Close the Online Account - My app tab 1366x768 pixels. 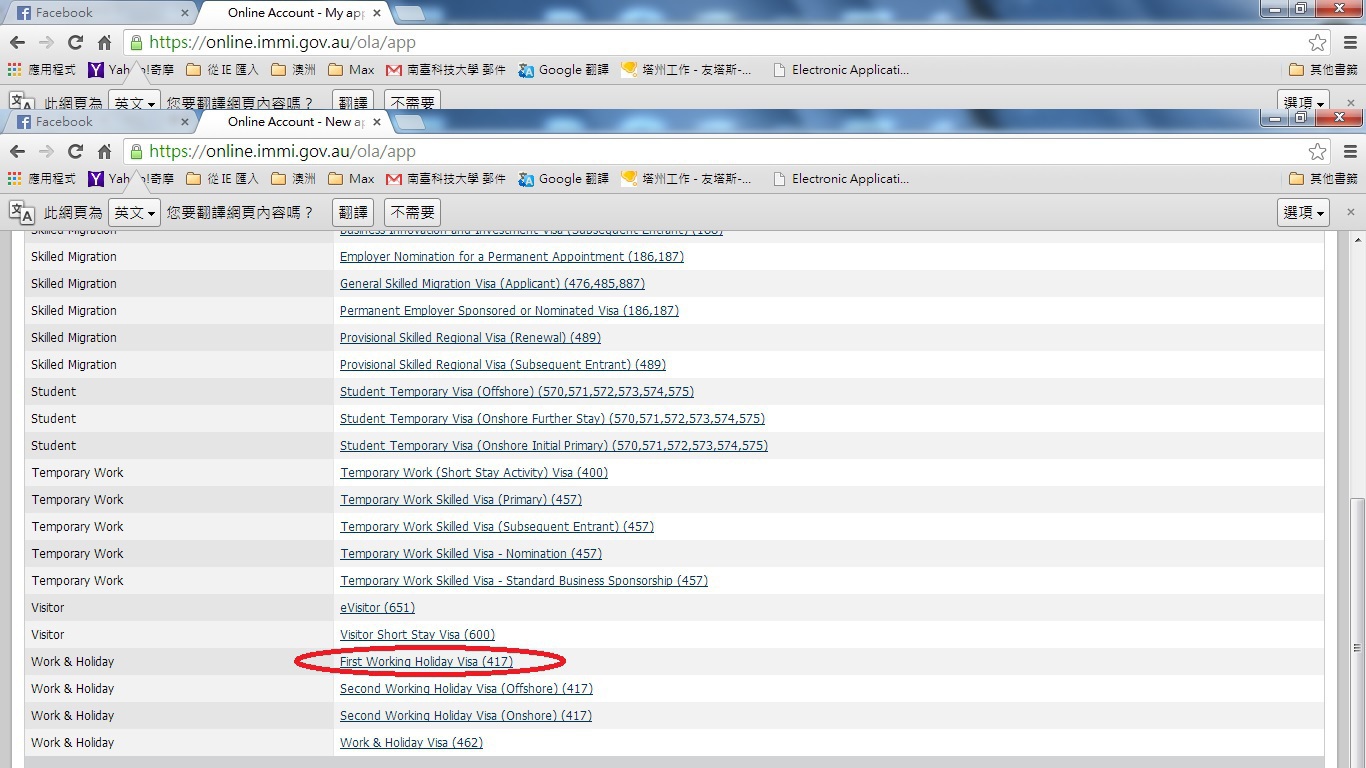[x=377, y=13]
